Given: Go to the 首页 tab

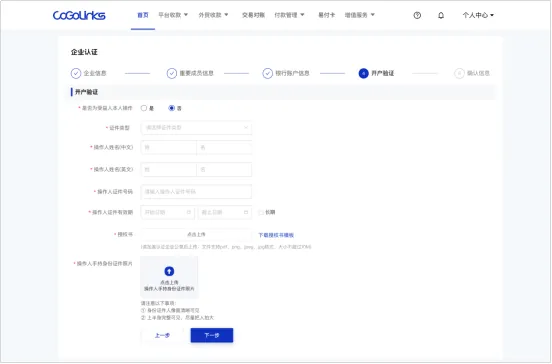Looking at the screenshot, I should click(x=143, y=15).
